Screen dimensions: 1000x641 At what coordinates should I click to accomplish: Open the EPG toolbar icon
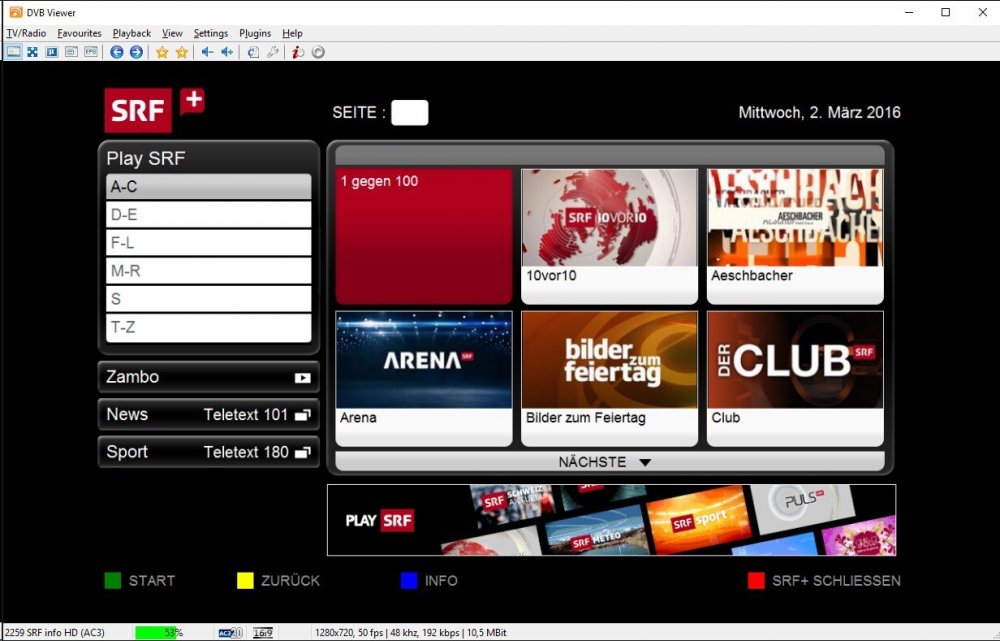coord(91,51)
